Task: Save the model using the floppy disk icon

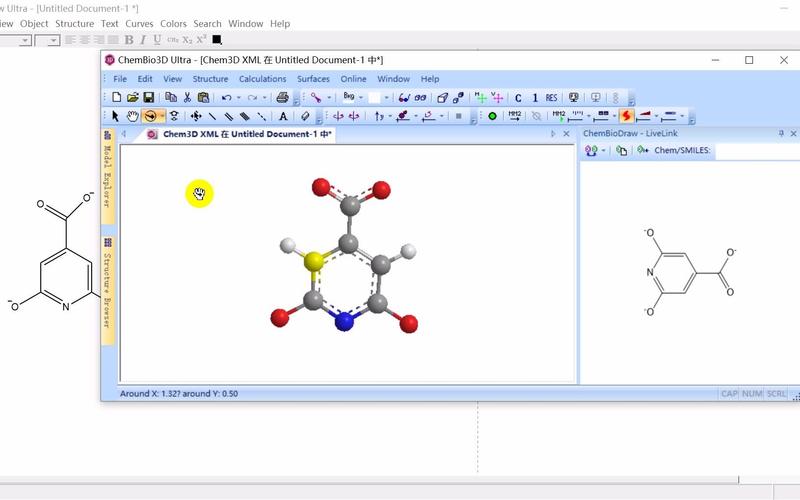Action: 148,97
